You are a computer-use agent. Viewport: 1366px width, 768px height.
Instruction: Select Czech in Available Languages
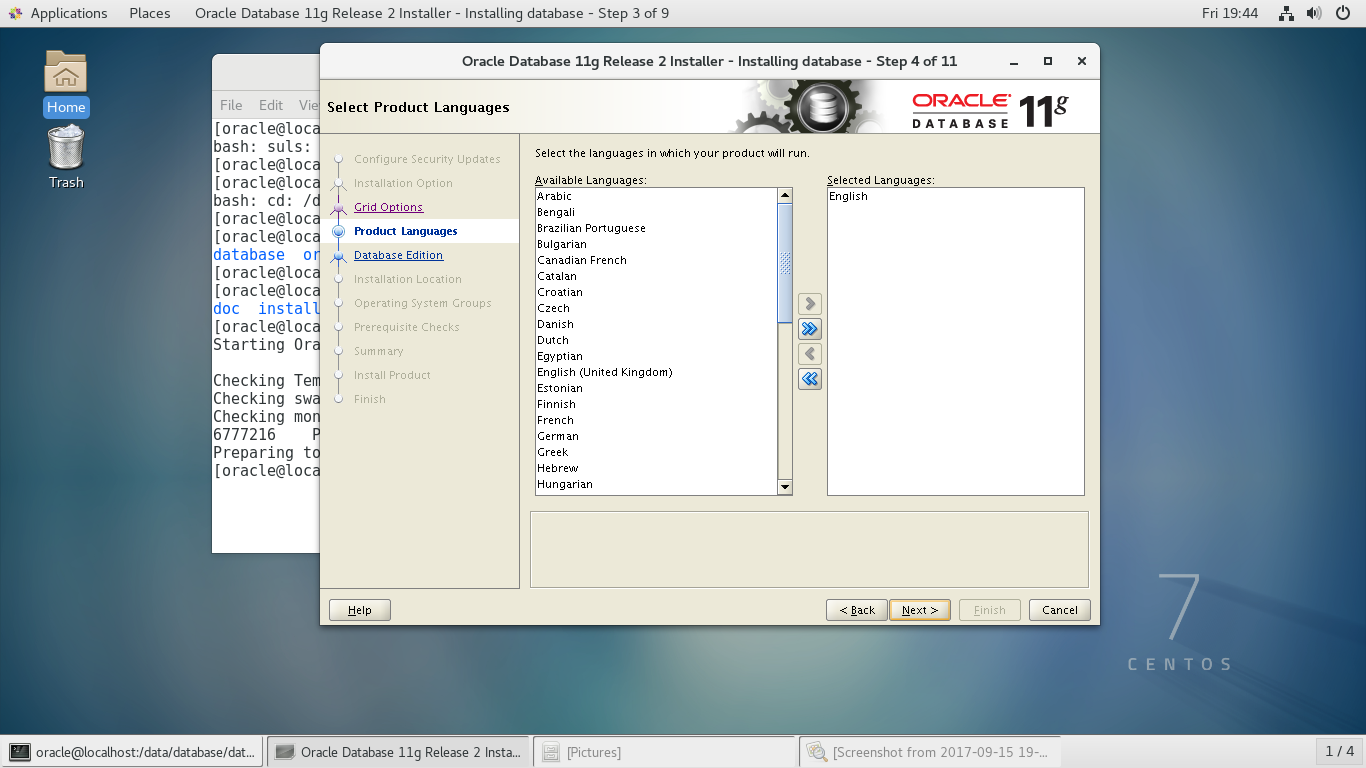point(656,308)
